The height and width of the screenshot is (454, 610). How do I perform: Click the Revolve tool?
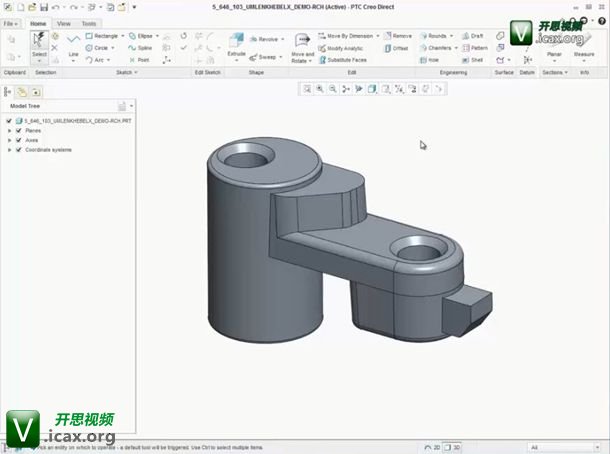point(264,39)
